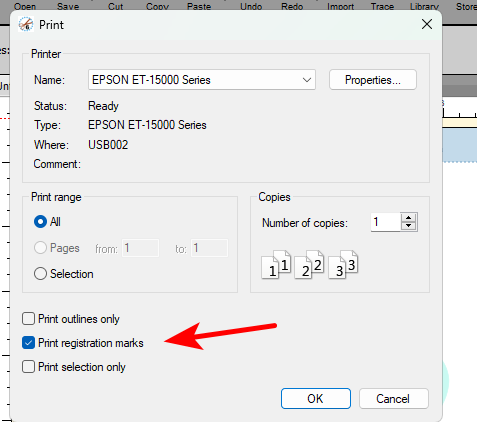Increase number of copies with up arrow
The height and width of the screenshot is (422, 477).
409,218
